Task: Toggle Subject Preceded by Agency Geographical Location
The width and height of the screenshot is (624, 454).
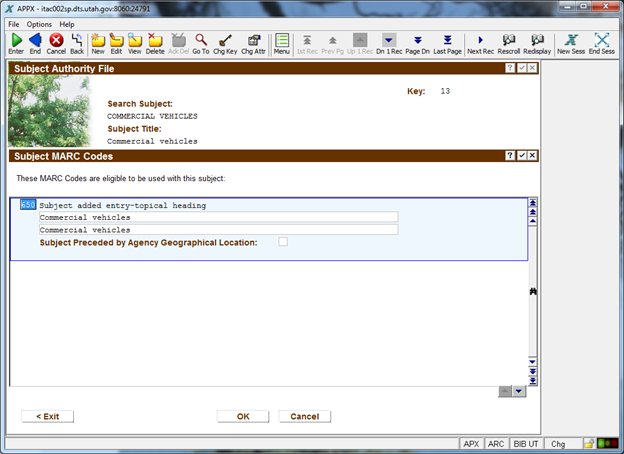Action: pos(284,242)
